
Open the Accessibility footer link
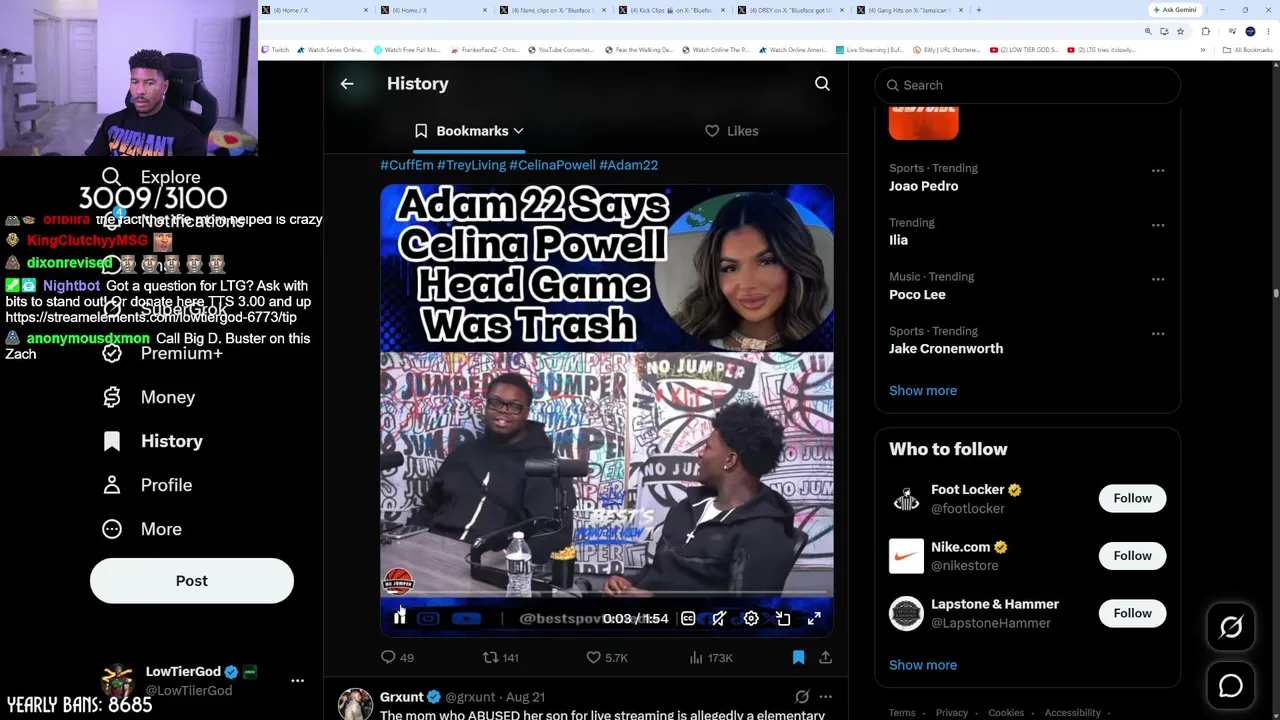point(1072,713)
